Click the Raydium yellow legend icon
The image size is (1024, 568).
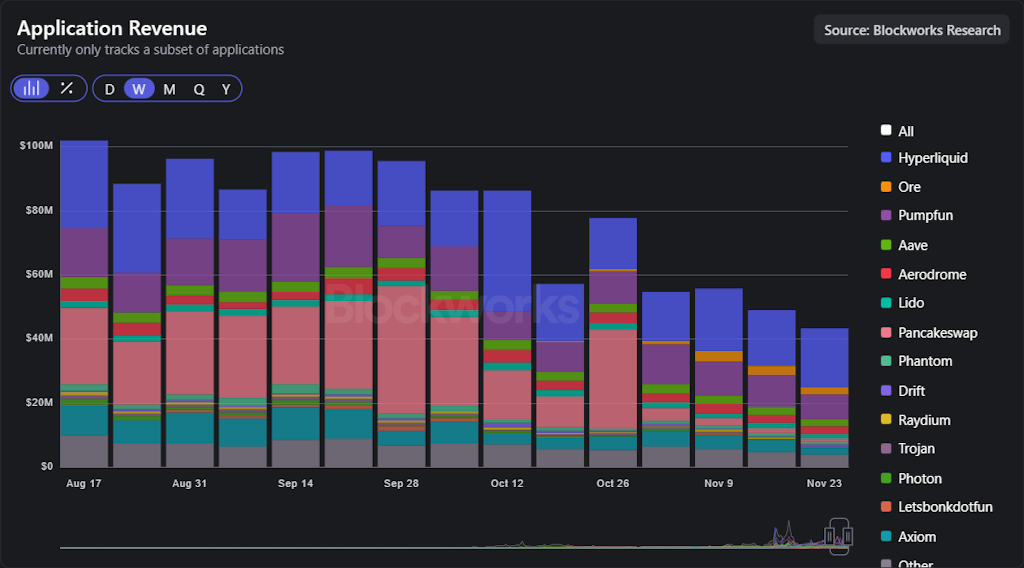(x=886, y=420)
